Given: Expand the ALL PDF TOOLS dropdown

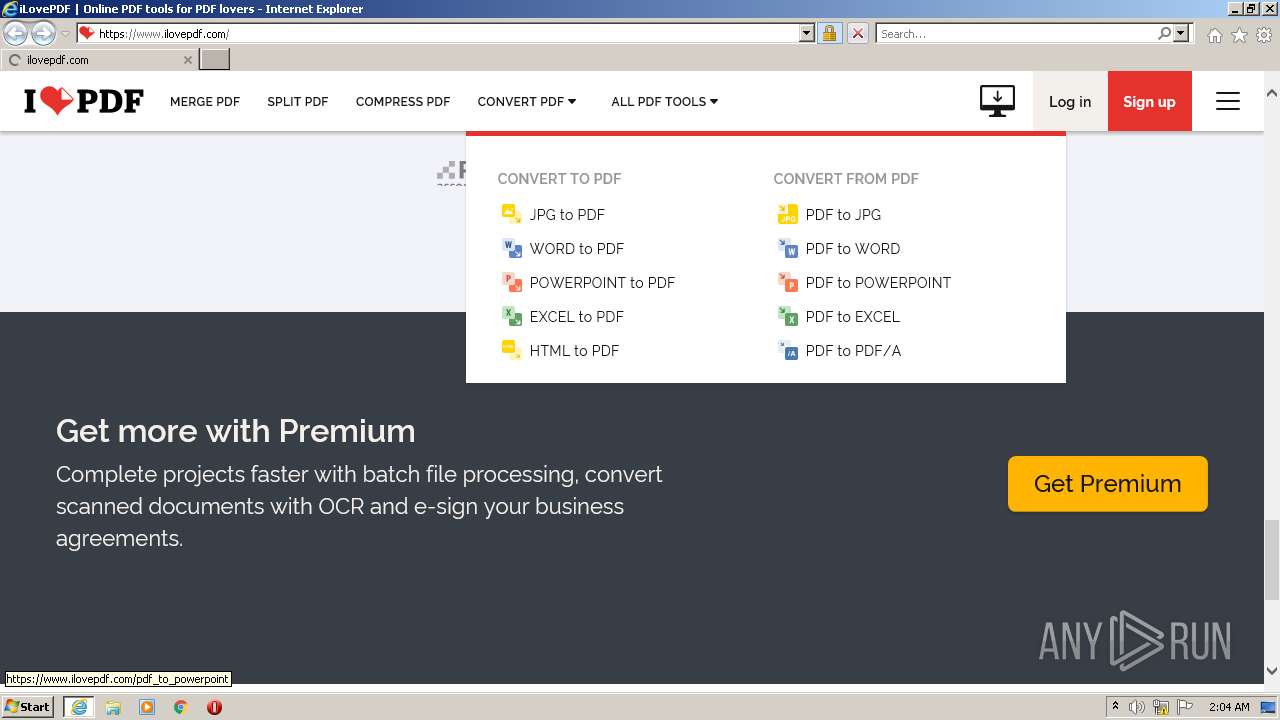Looking at the screenshot, I should point(665,101).
